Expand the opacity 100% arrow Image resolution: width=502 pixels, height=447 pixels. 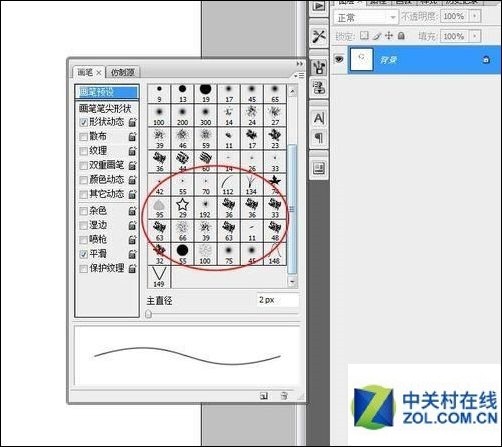475,16
